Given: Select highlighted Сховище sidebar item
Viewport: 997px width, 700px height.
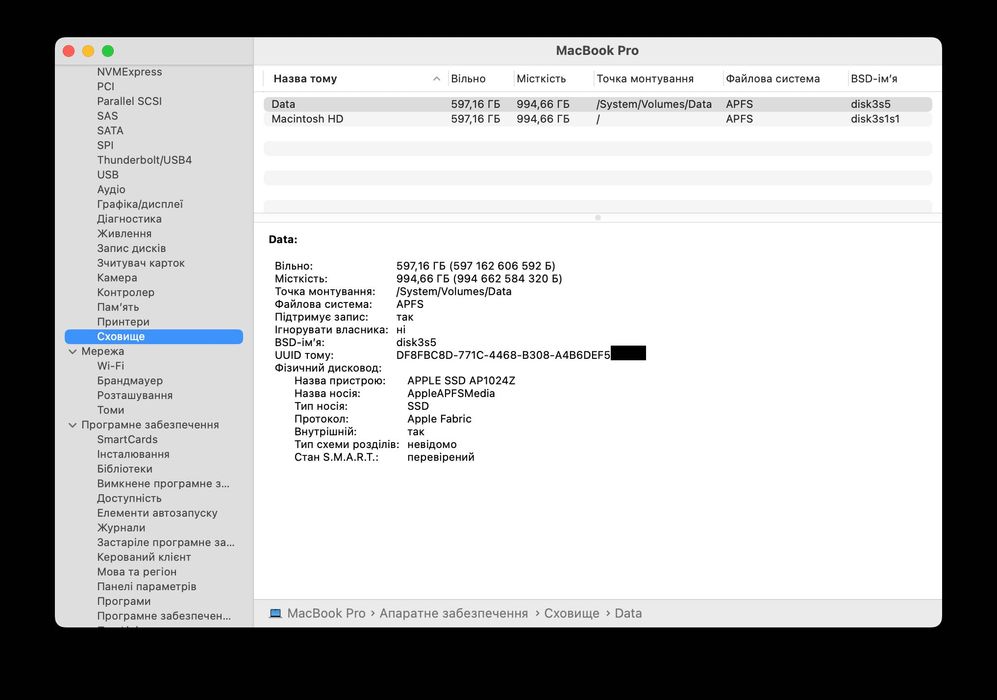Looking at the screenshot, I should pos(154,336).
